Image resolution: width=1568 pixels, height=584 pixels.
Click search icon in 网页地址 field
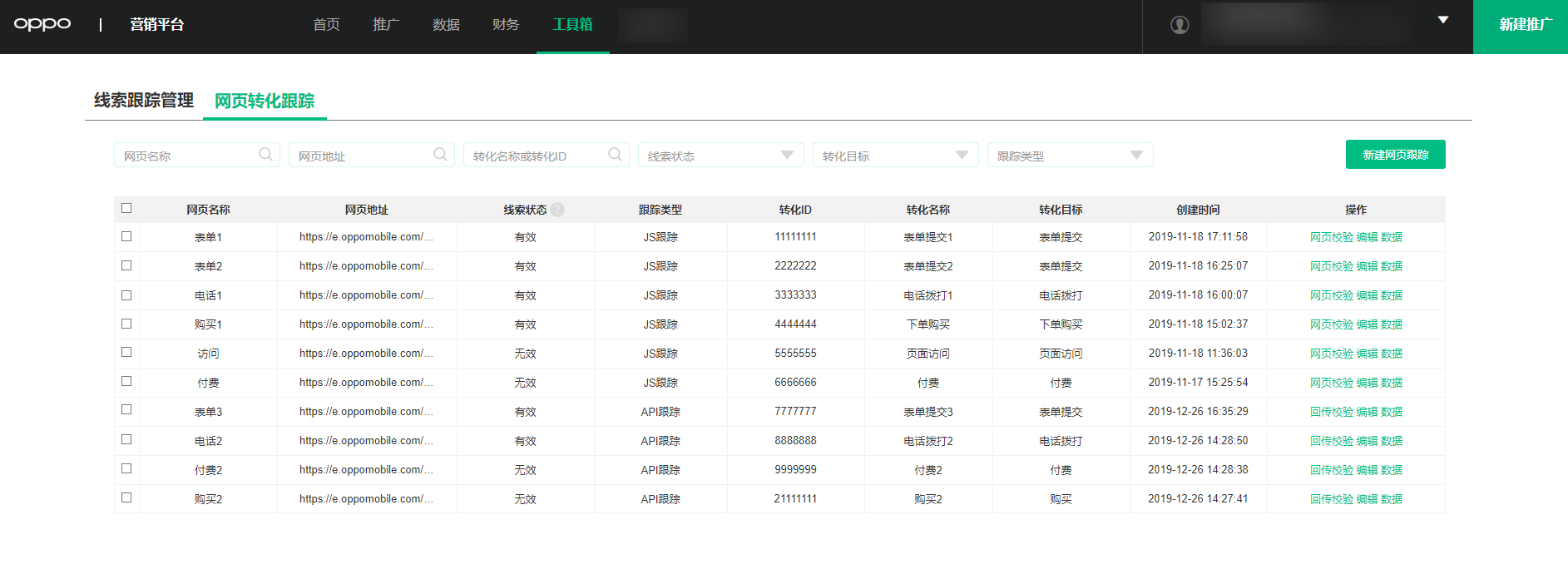tap(440, 154)
